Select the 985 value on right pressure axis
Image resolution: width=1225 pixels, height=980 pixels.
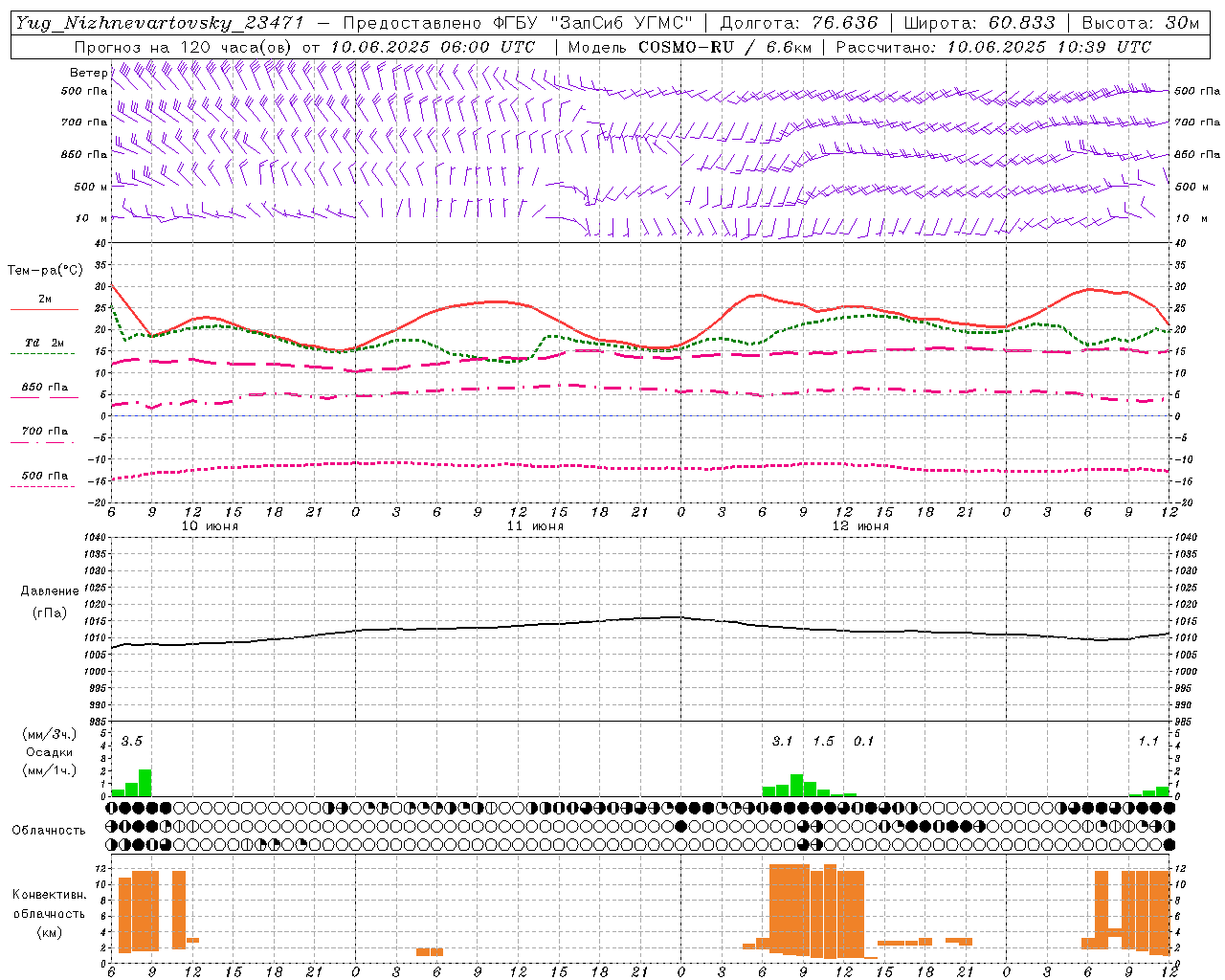click(x=1185, y=723)
